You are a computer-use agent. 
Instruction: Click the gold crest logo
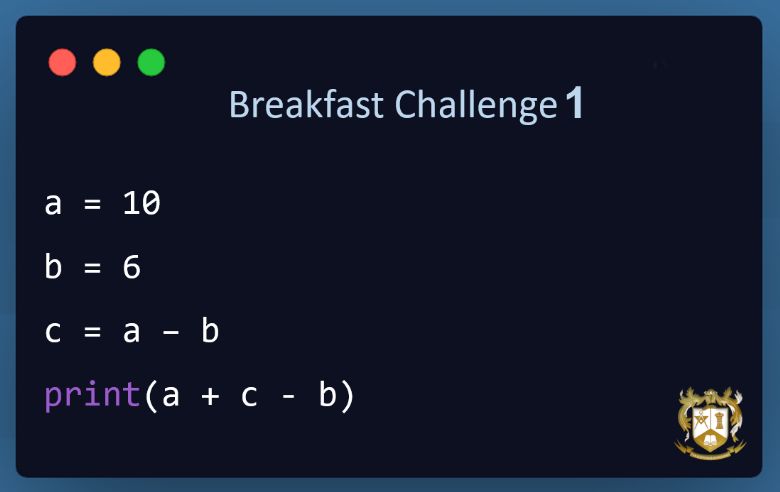[x=710, y=423]
